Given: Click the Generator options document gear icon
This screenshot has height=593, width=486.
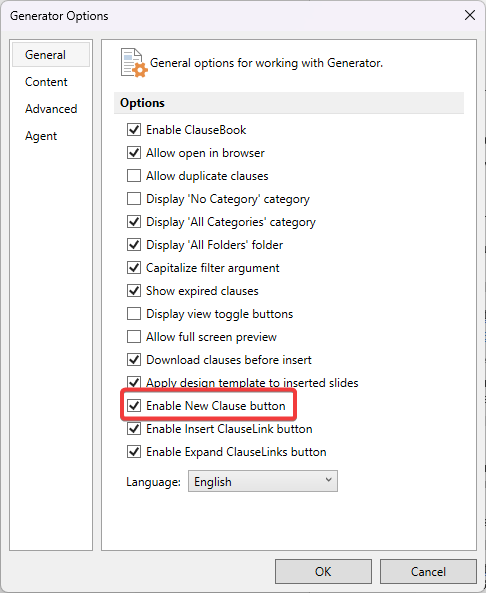Looking at the screenshot, I should [134, 63].
